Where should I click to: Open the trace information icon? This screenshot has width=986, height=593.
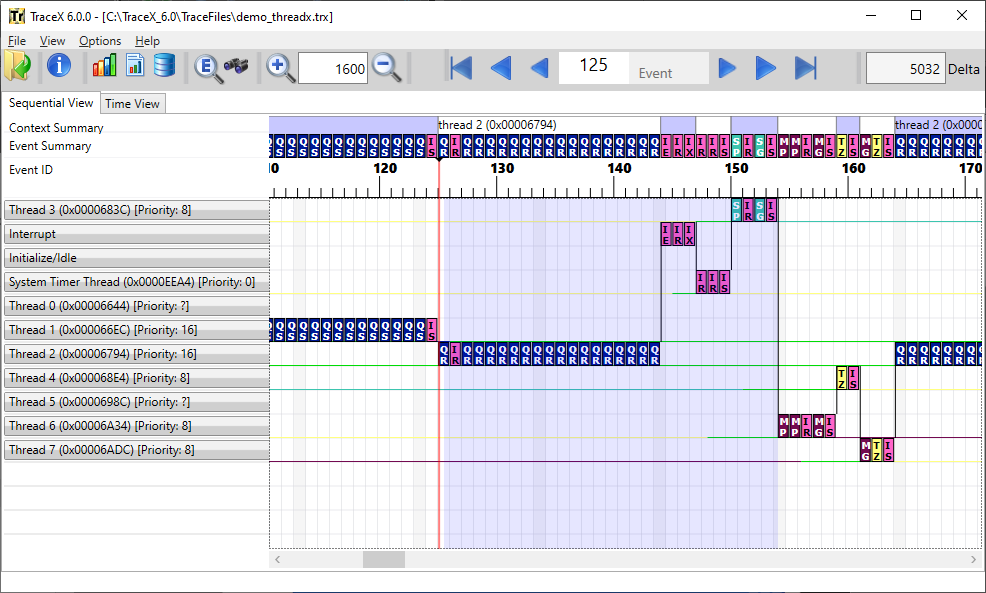pos(59,67)
